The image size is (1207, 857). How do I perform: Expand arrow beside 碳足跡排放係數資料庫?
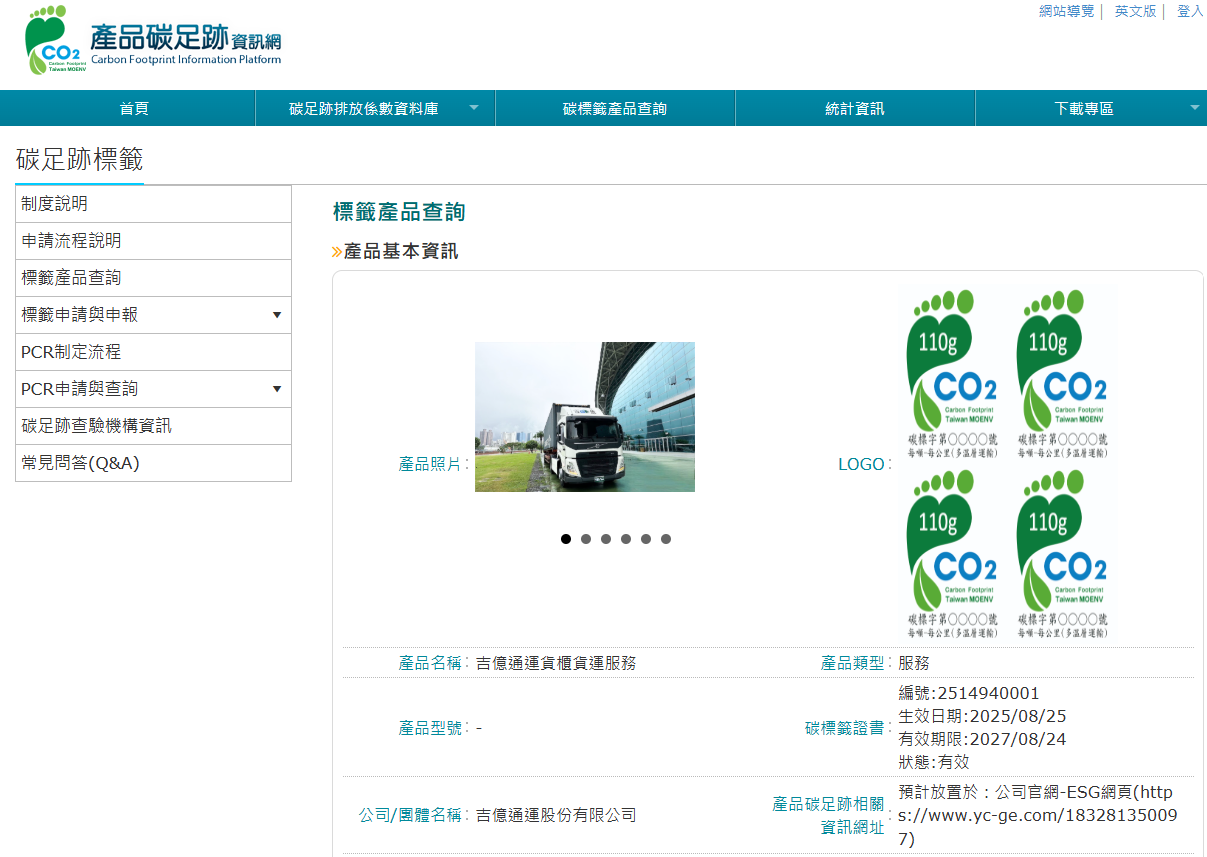474,108
